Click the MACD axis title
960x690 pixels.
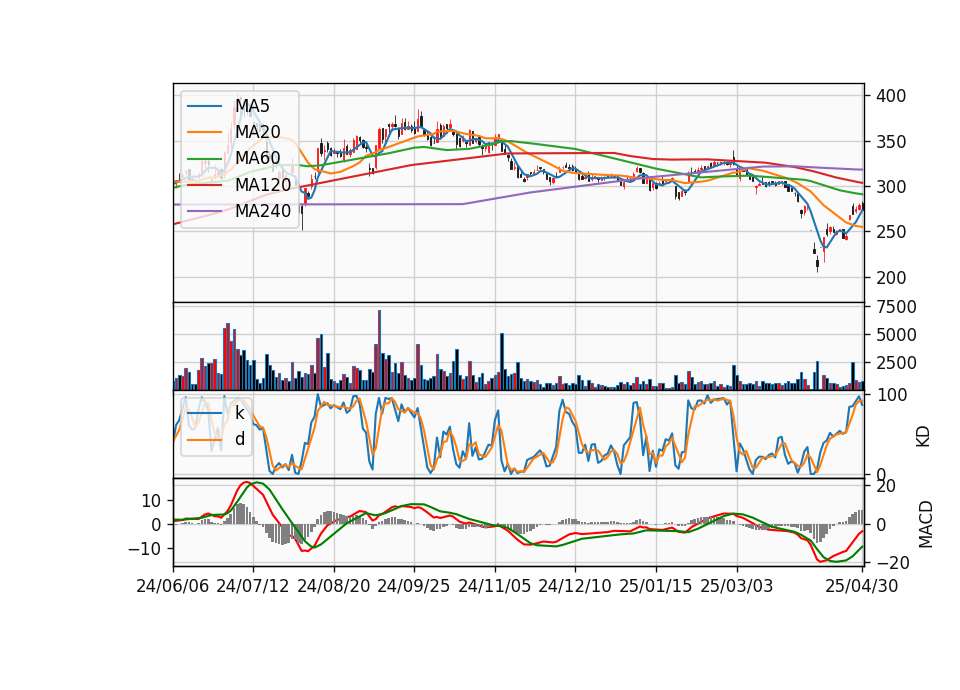click(x=926, y=525)
